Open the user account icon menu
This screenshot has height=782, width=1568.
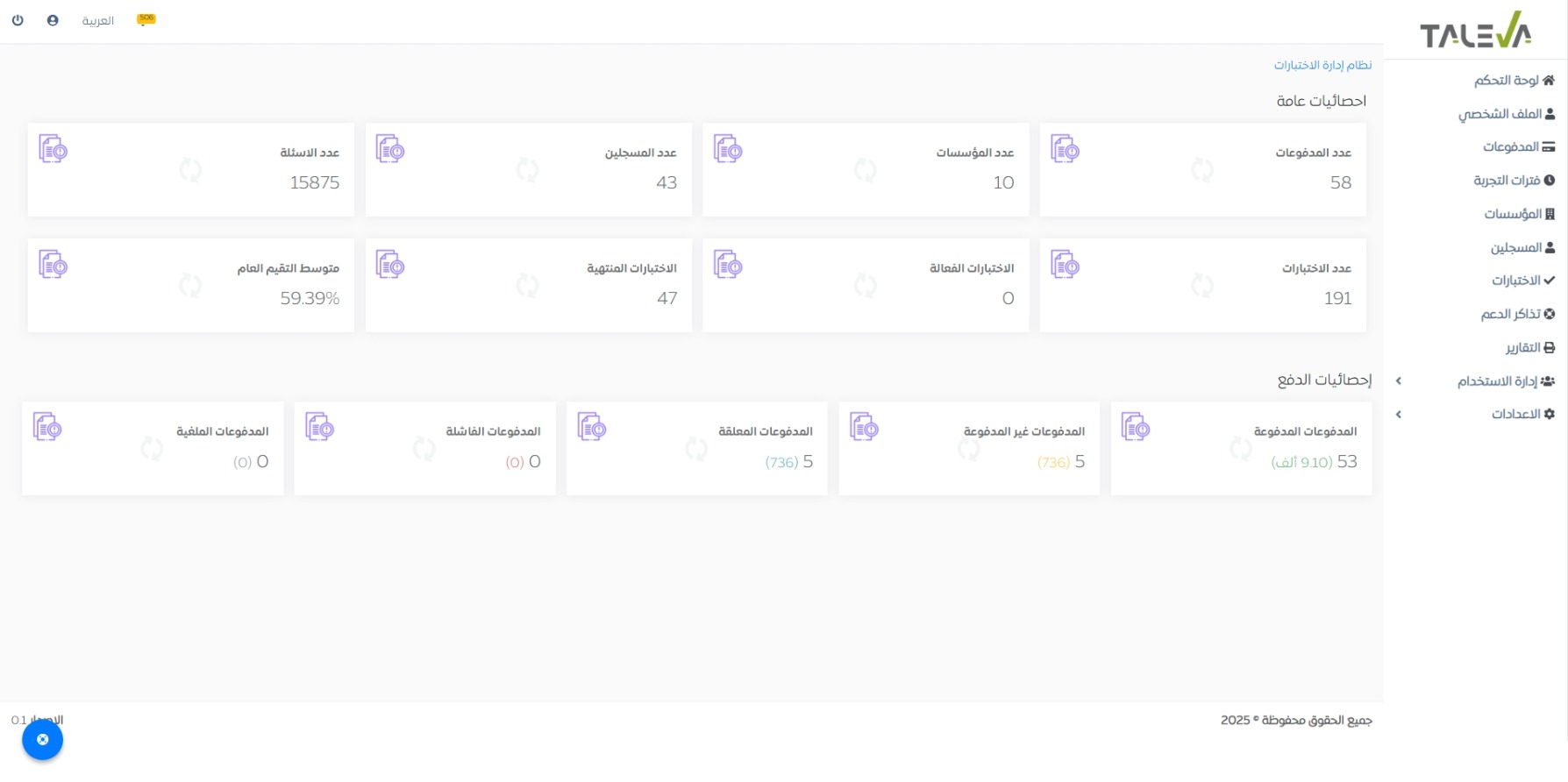click(x=53, y=20)
